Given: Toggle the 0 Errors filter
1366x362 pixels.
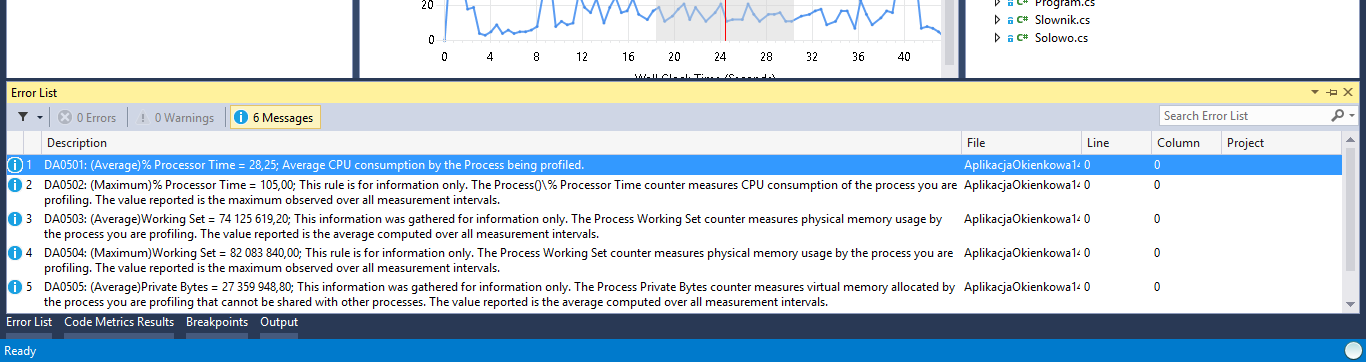Looking at the screenshot, I should 87,117.
